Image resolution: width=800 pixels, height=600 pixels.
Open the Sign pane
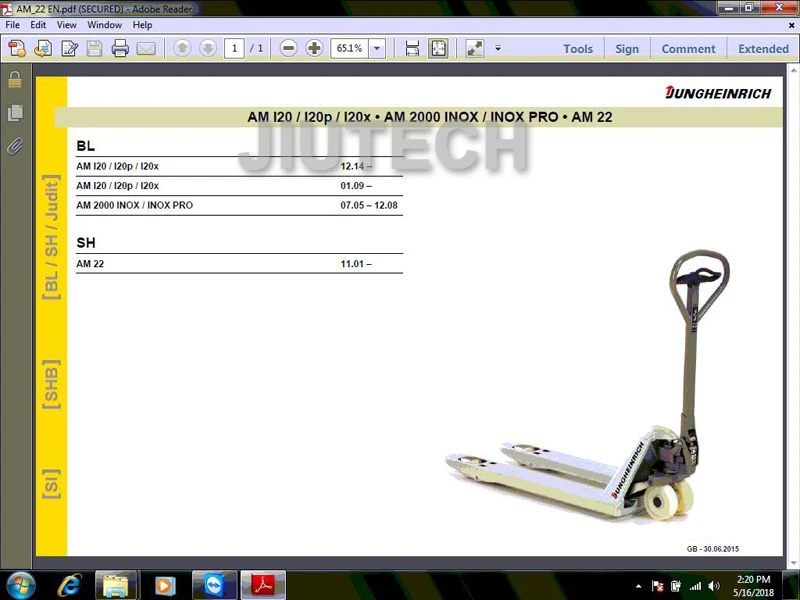click(x=627, y=49)
